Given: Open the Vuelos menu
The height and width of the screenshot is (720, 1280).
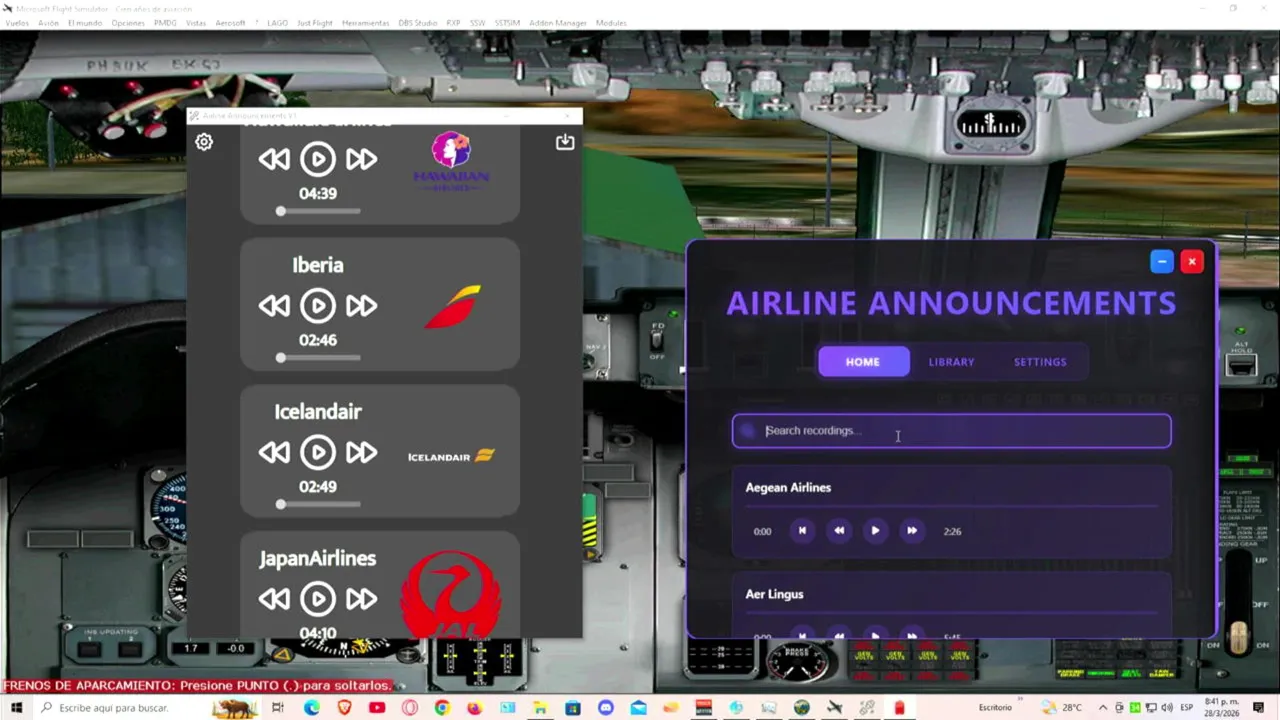Looking at the screenshot, I should tap(17, 23).
